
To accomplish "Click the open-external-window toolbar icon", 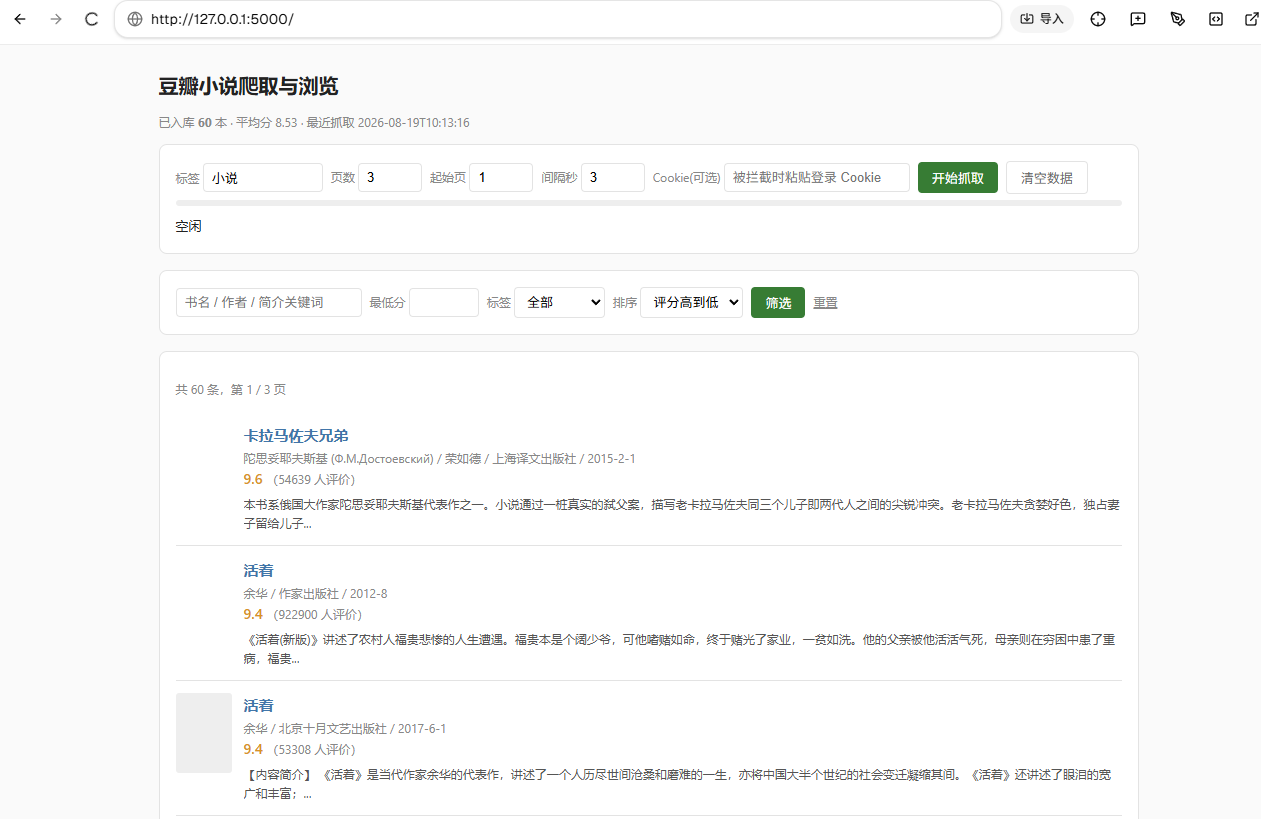I will 1251,19.
